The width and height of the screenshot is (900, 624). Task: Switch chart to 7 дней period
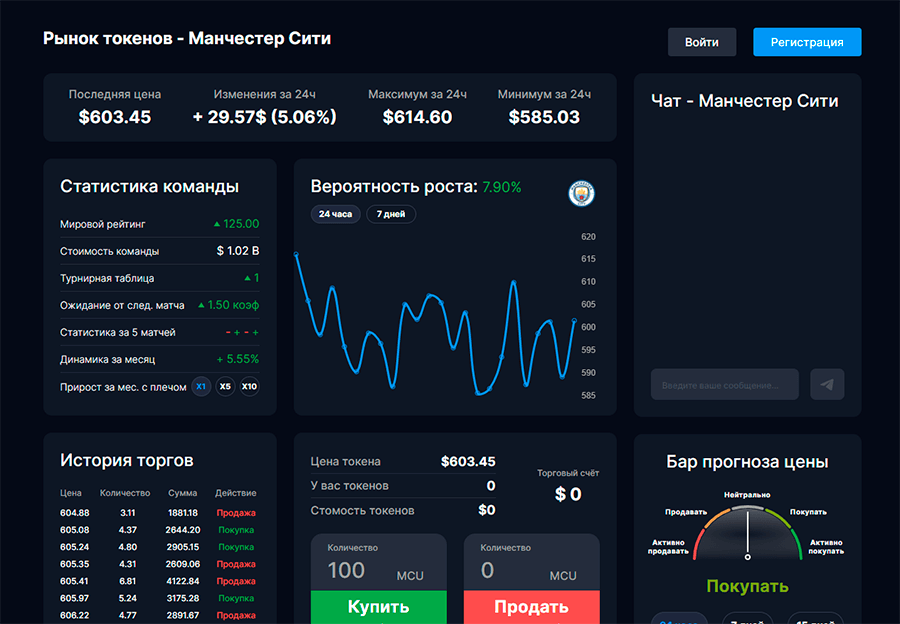[x=390, y=214]
